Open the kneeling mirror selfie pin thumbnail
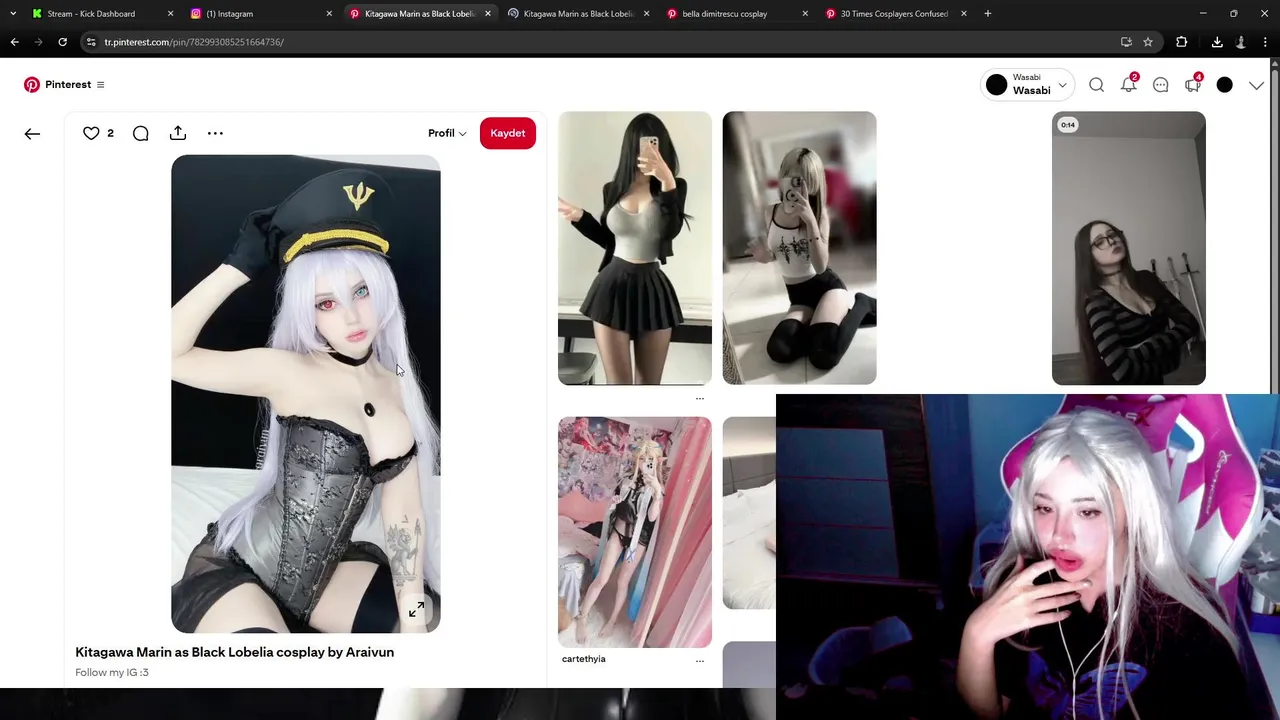The height and width of the screenshot is (720, 1280). point(799,248)
